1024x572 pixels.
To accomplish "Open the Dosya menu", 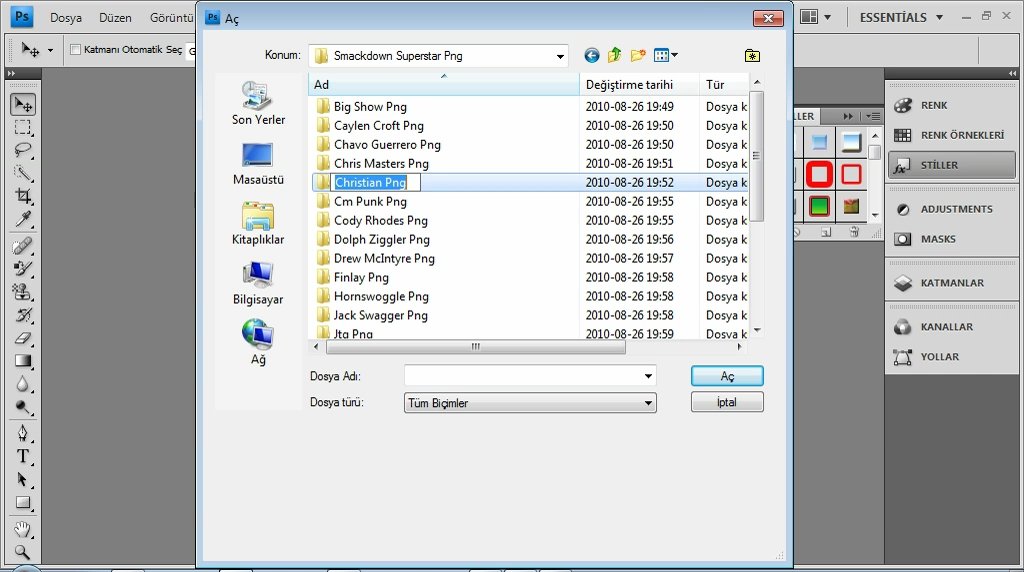I will 66,18.
